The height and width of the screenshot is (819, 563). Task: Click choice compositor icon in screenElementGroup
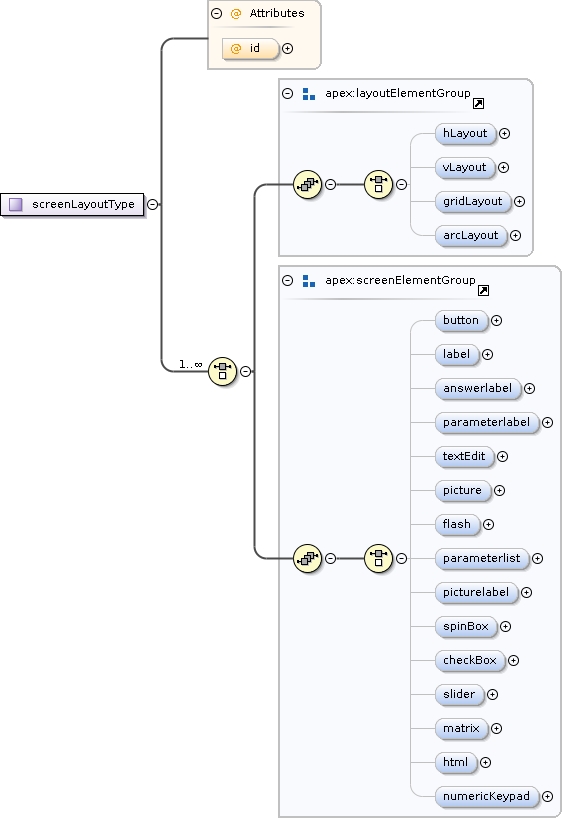tap(379, 558)
